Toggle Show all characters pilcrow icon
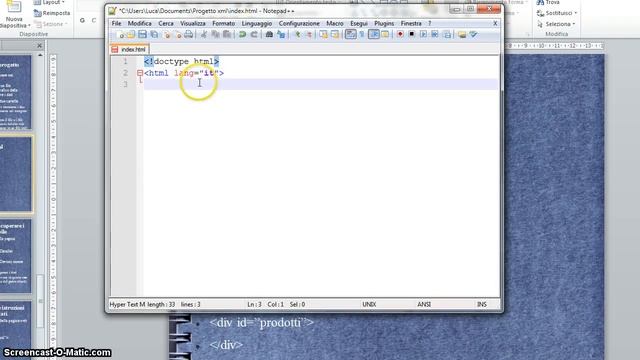 pos(362,35)
